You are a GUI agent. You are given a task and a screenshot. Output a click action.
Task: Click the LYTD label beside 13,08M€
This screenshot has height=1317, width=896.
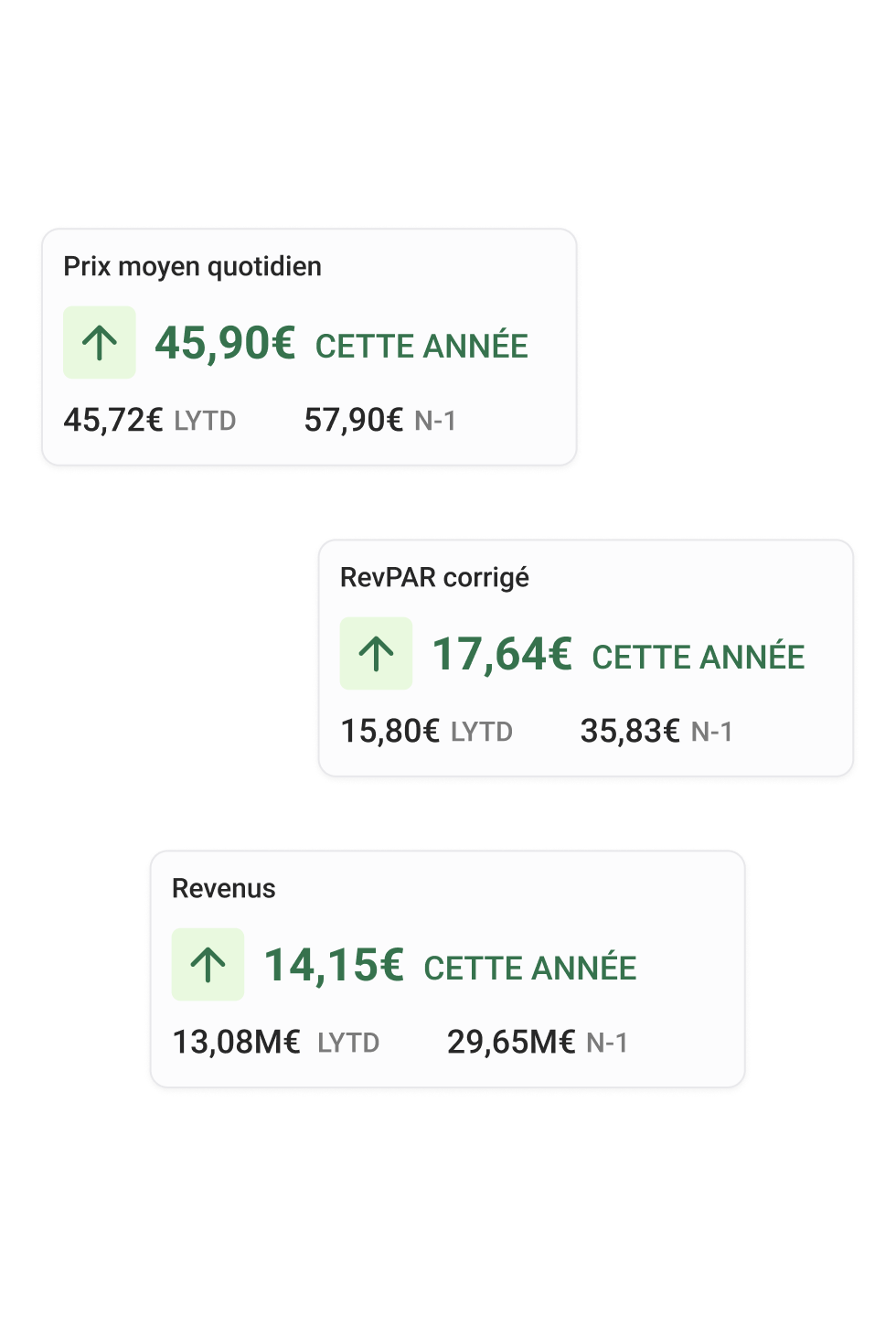tap(348, 1044)
